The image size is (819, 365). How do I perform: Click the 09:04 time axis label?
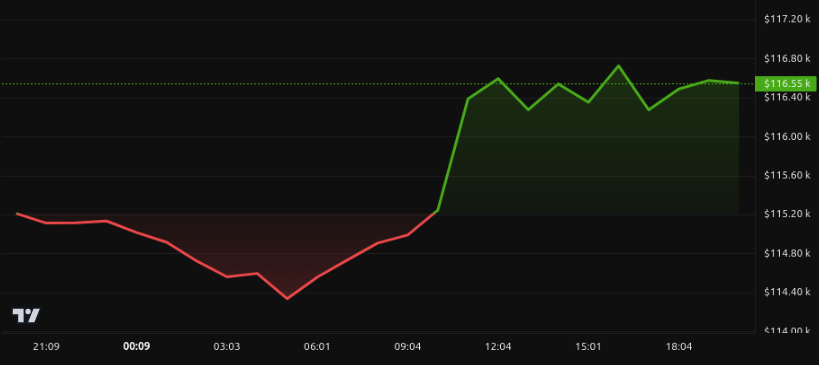[407, 347]
